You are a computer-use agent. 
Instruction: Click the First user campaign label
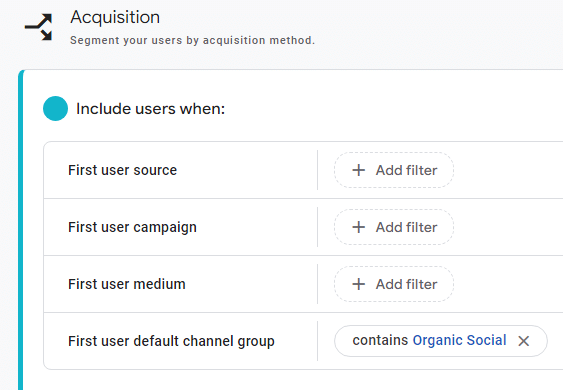132,227
